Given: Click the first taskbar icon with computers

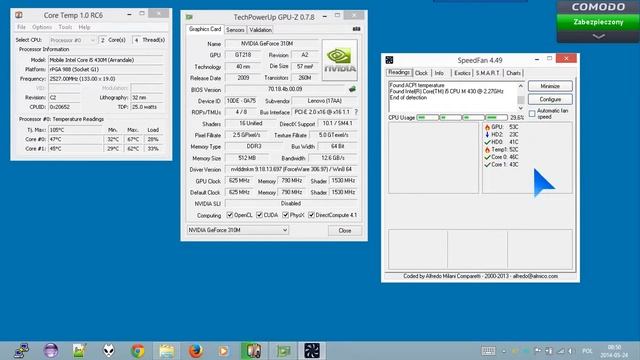Looking at the screenshot, I should [21, 351].
